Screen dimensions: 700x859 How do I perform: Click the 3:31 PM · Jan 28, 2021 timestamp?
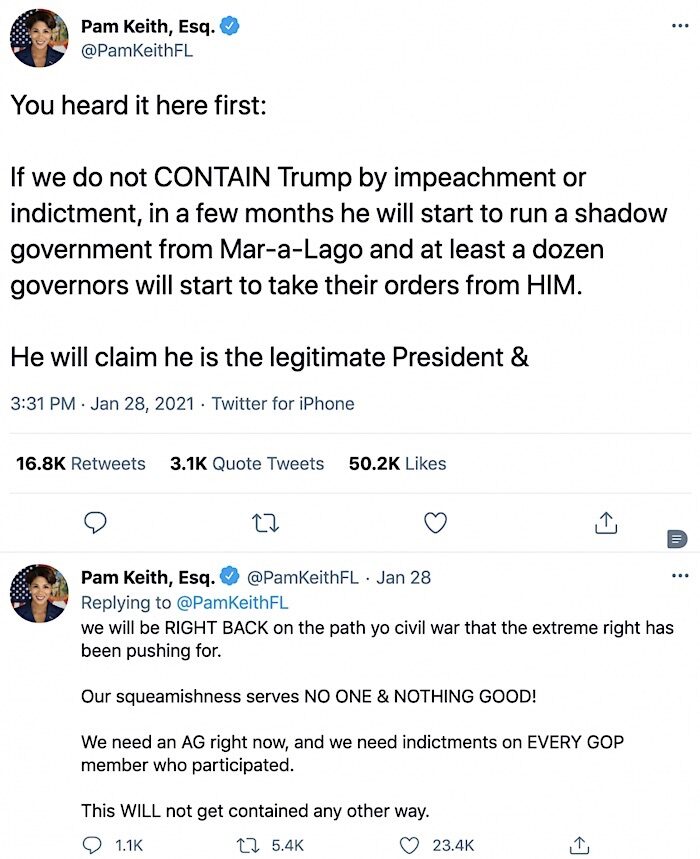[102, 404]
